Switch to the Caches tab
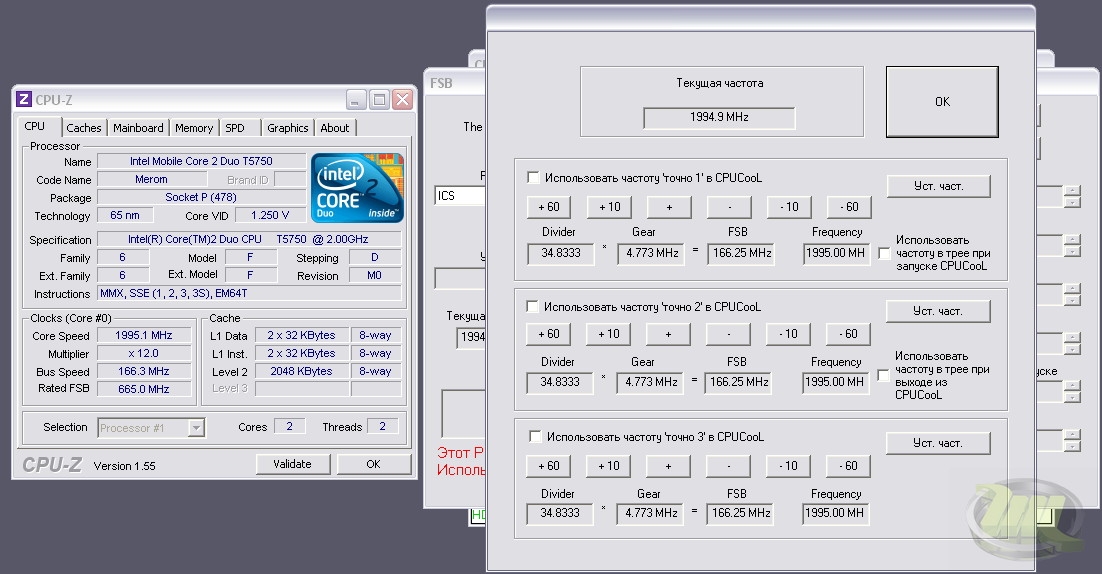 click(84, 128)
